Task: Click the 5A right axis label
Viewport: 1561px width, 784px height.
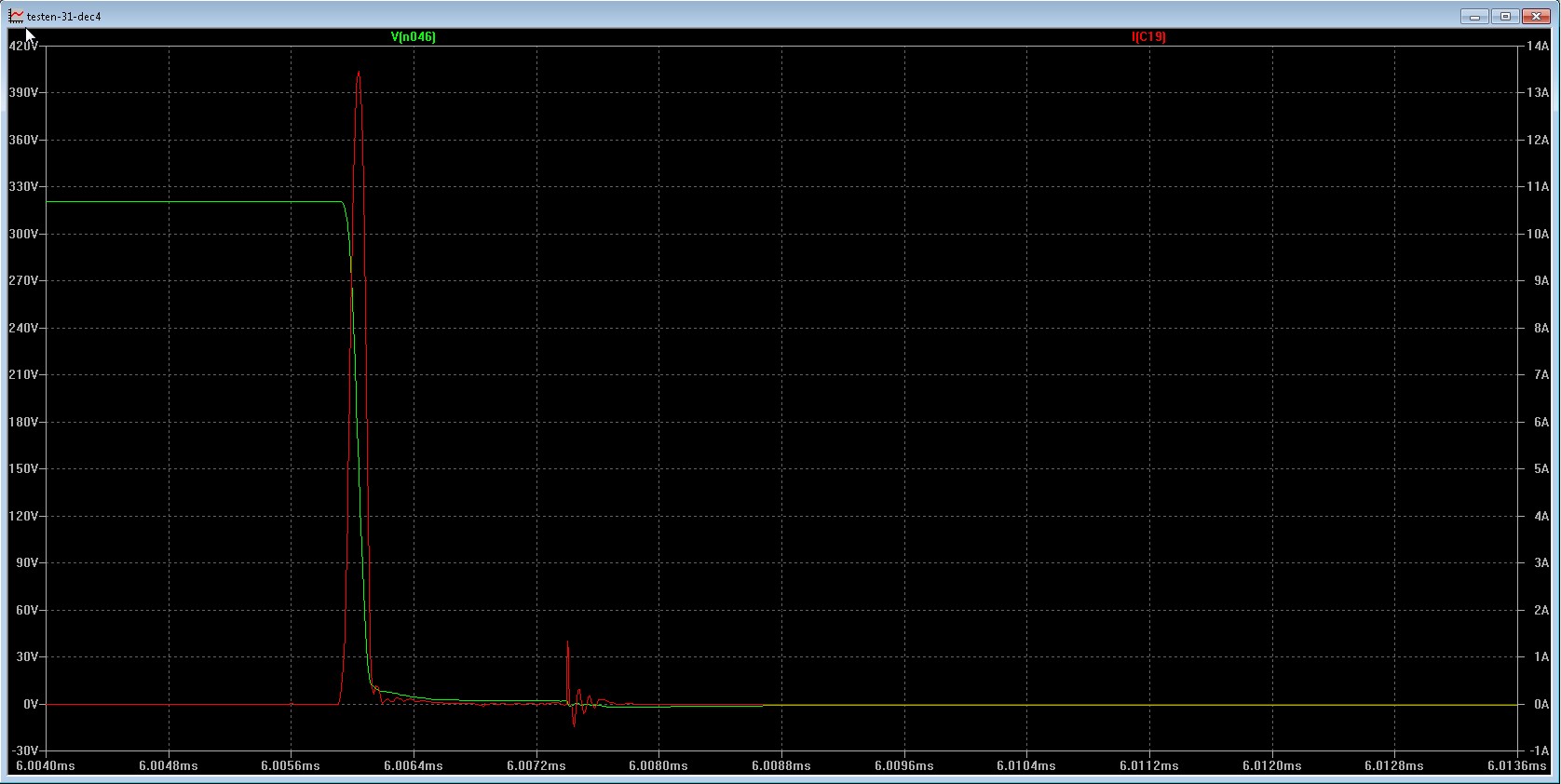Action: click(1541, 469)
